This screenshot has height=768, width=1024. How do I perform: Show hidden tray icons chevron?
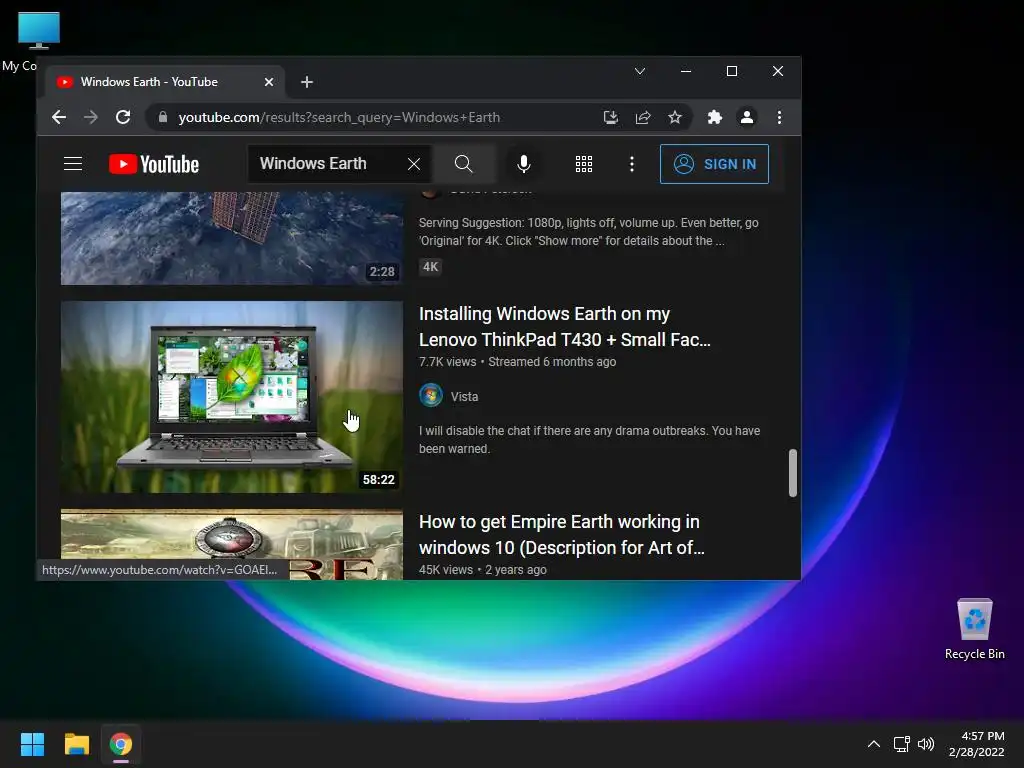coord(873,744)
